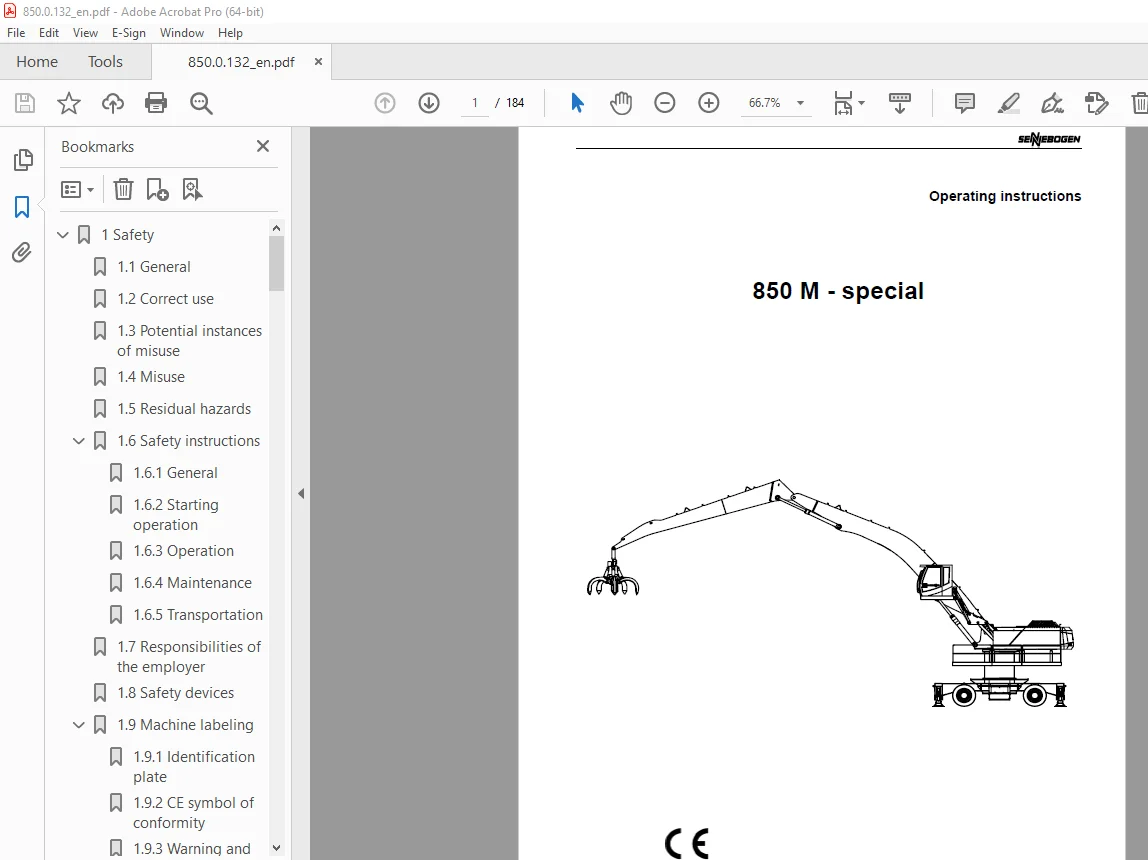
Task: Collapse navigation pane arrow
Action: pos(301,493)
